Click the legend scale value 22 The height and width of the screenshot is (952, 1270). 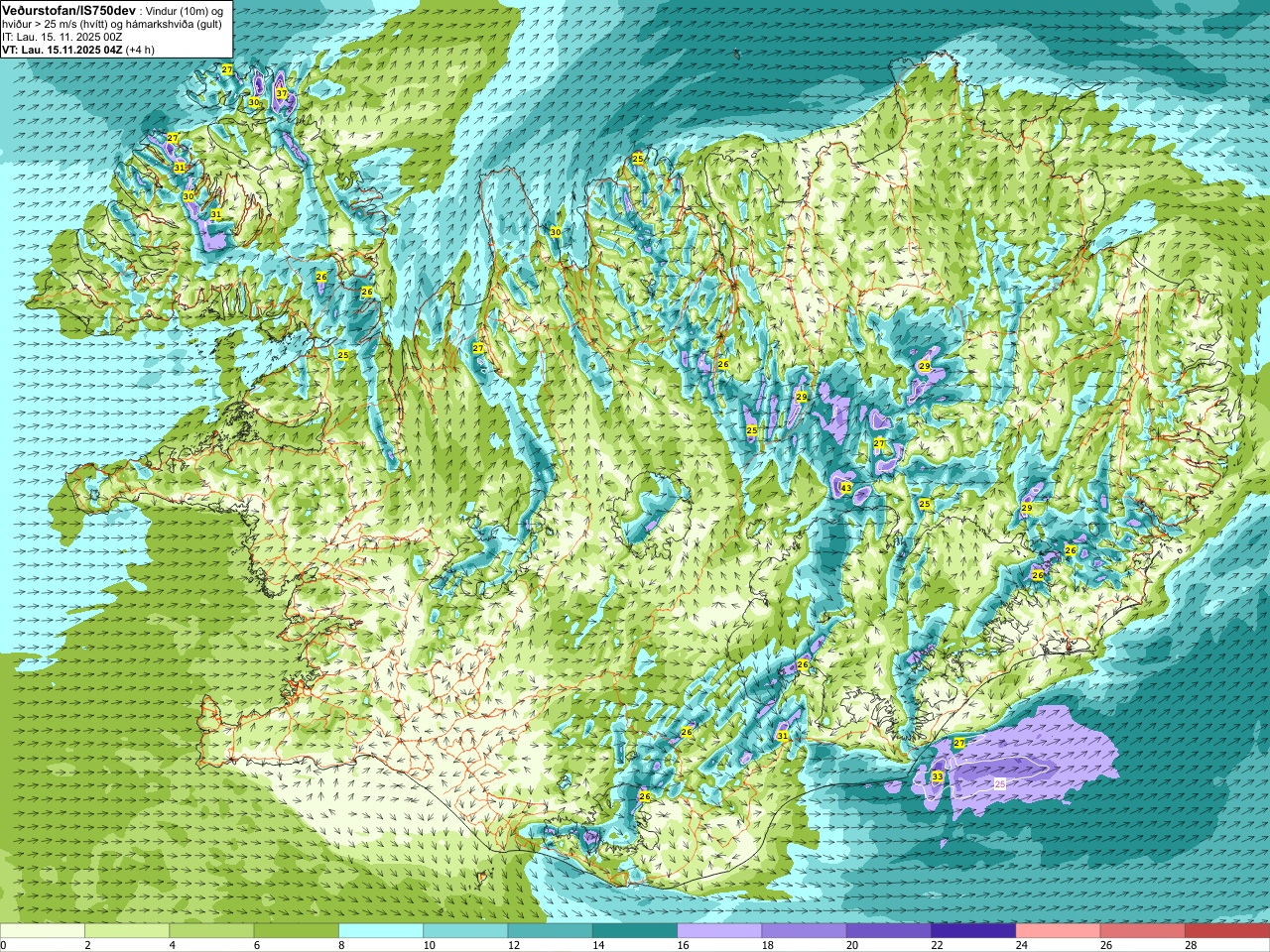(937, 945)
